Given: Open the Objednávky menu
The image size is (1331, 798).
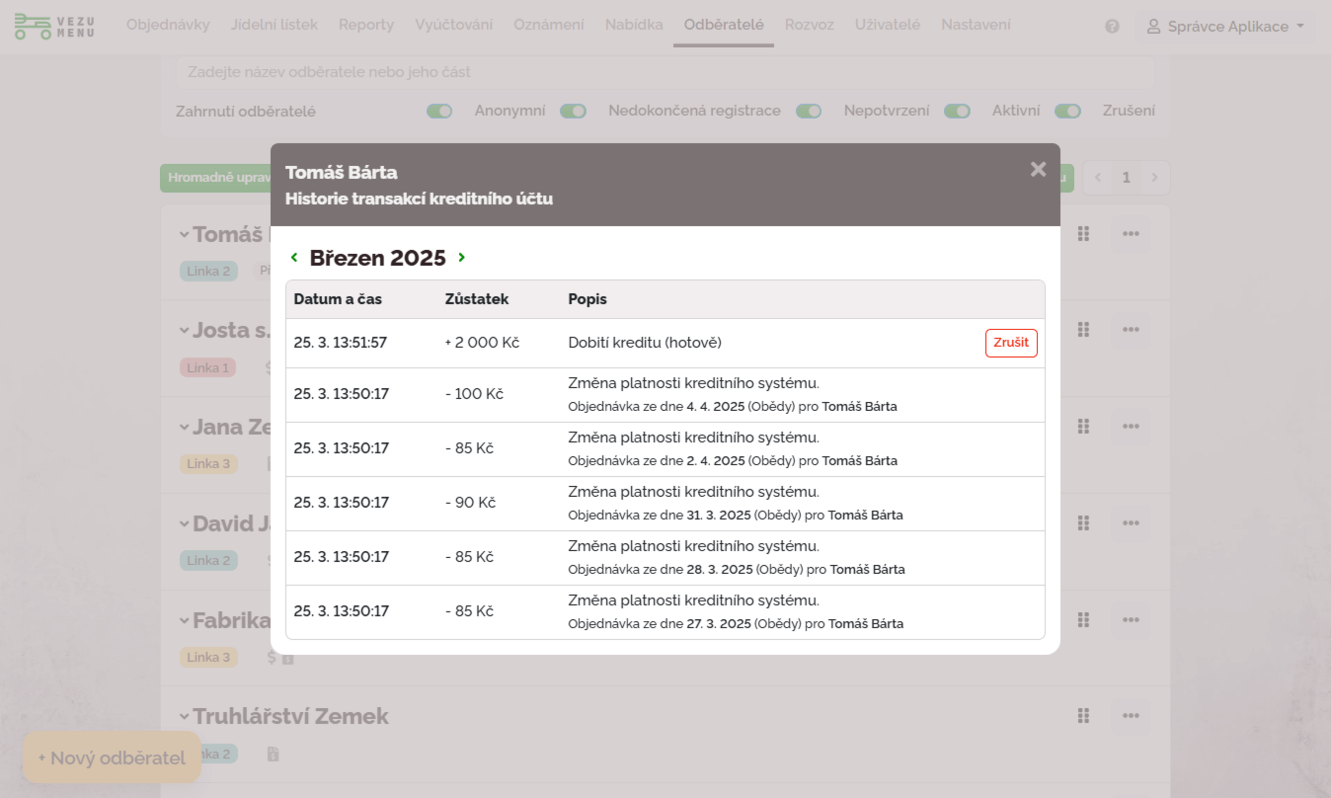Looking at the screenshot, I should coord(167,25).
